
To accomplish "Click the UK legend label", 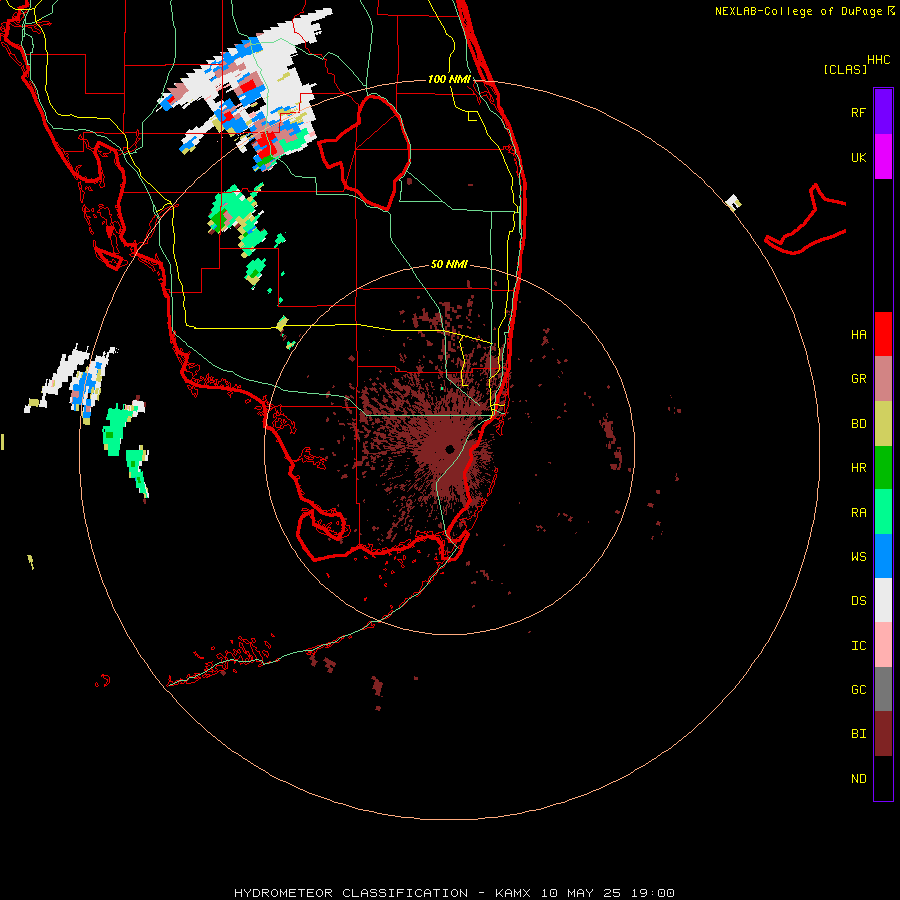I will click(858, 157).
